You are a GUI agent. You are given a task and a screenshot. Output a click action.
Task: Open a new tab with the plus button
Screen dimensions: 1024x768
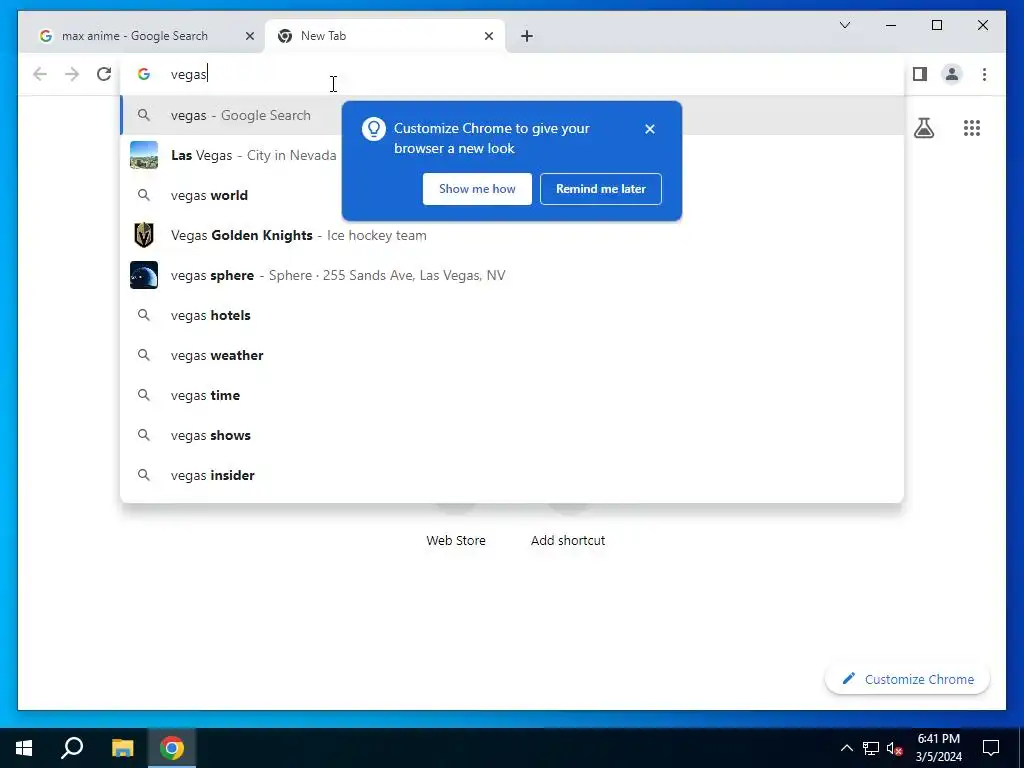coord(527,36)
